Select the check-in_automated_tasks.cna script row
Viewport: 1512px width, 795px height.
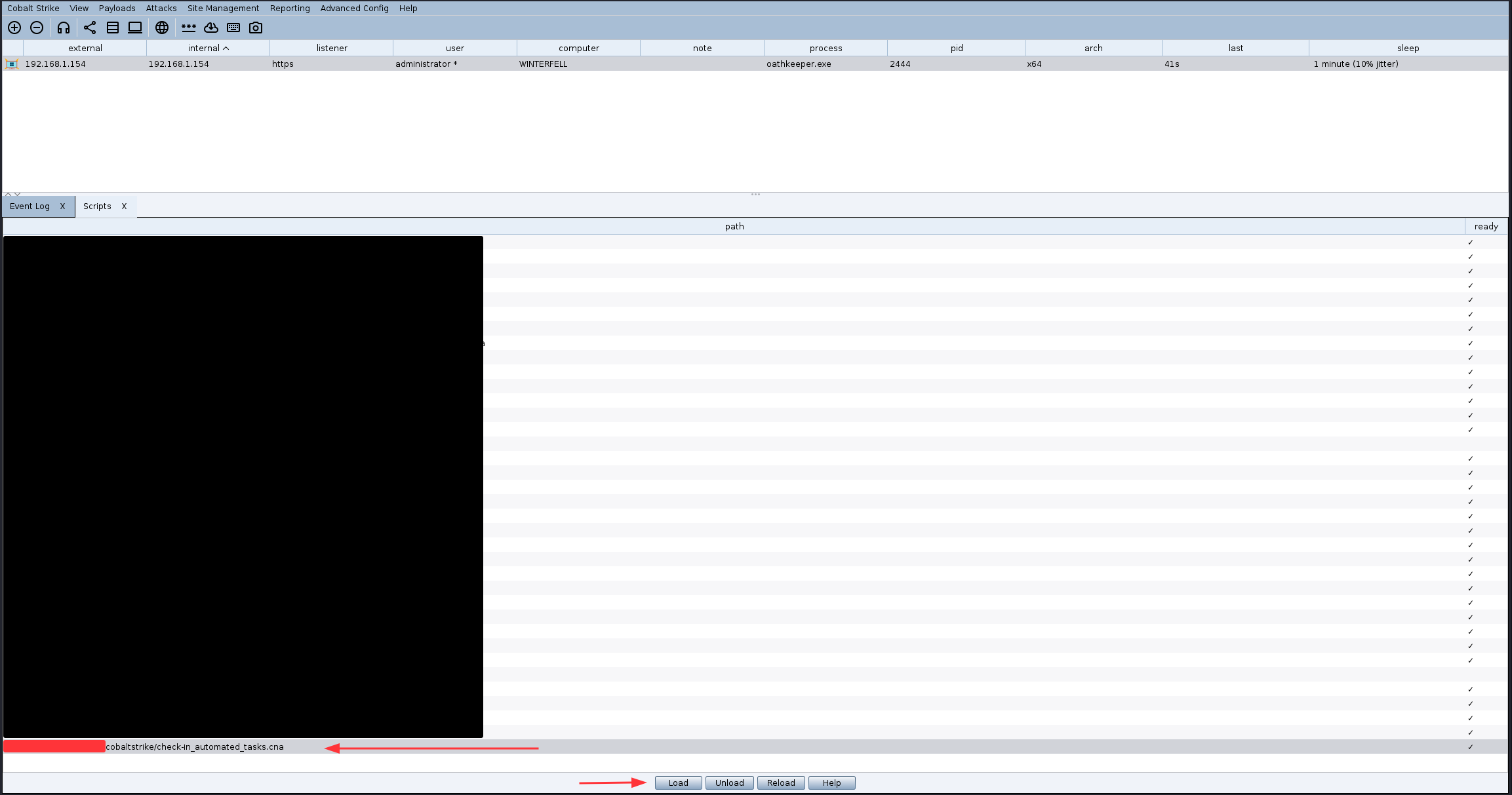[195, 747]
